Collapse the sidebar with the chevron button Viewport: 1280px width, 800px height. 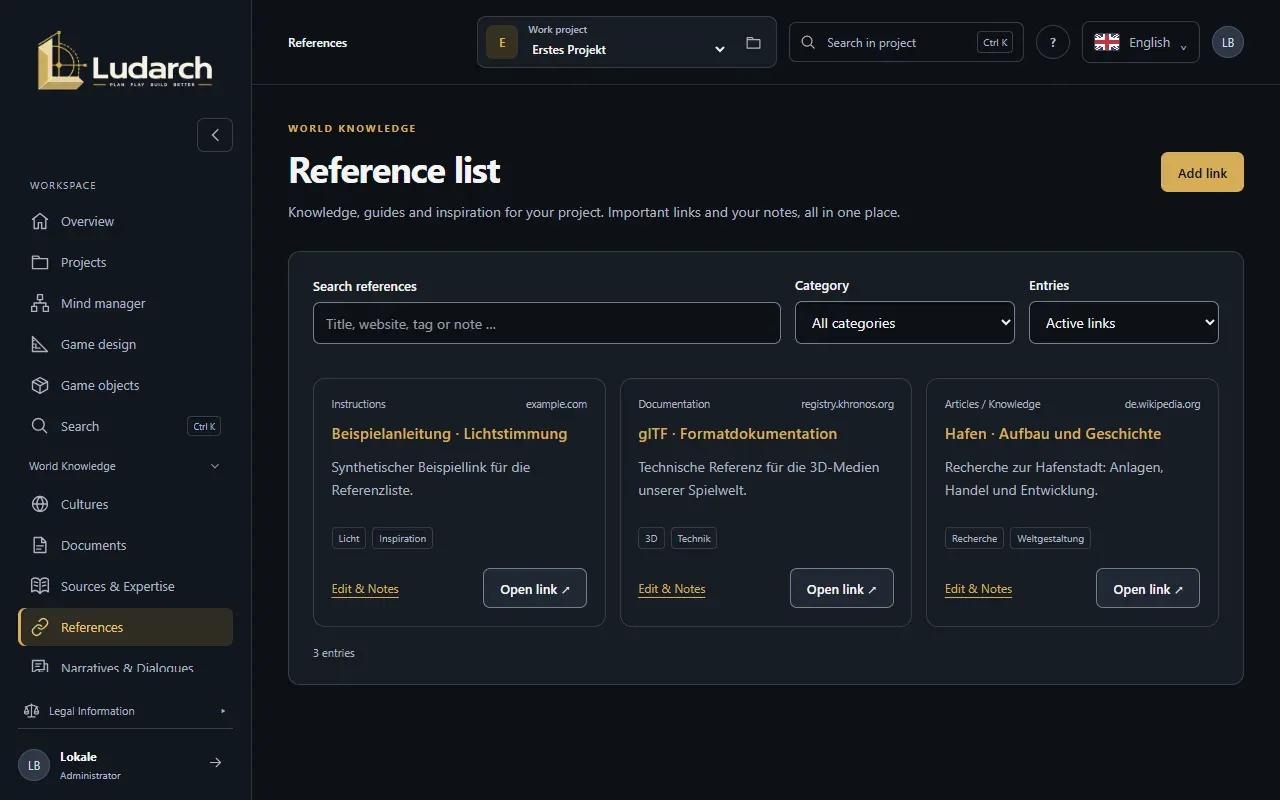pyautogui.click(x=215, y=135)
